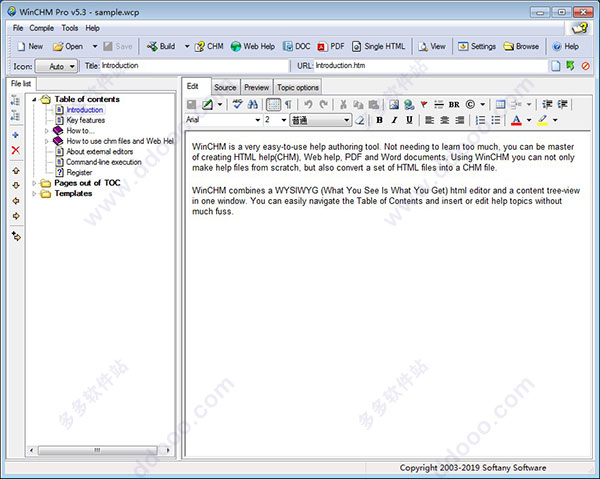Click the spell check icon

[237, 104]
